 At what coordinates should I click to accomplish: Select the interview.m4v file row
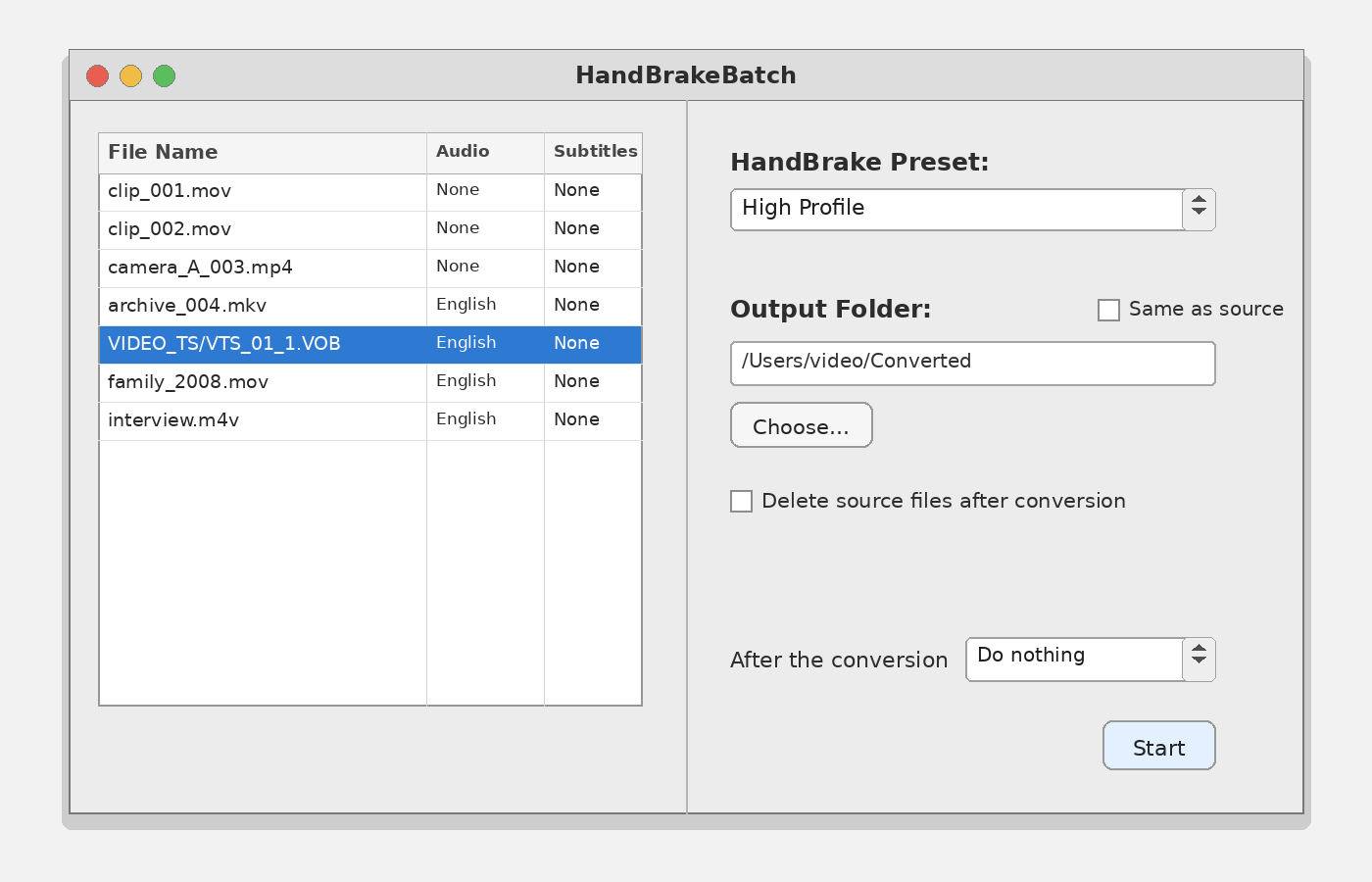click(x=370, y=421)
